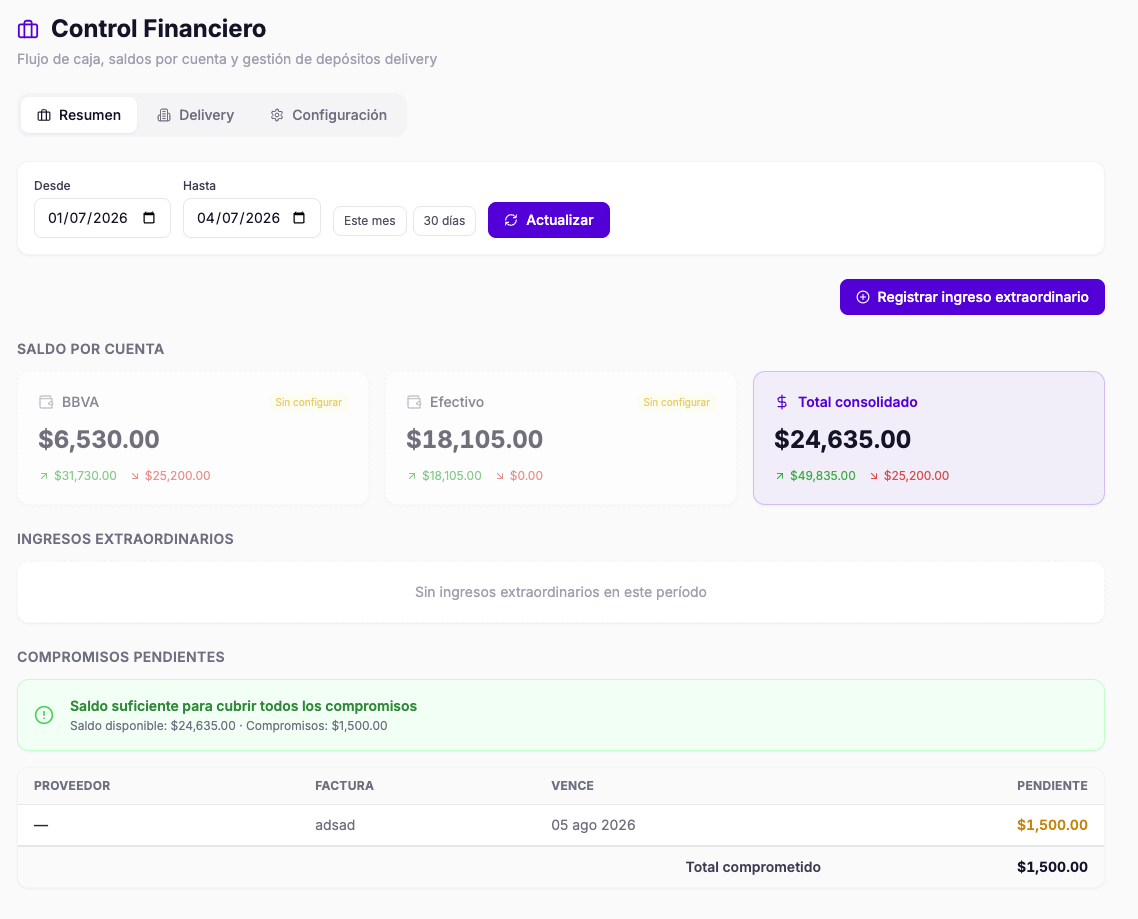Screen dimensions: 1138x919
Task: Click the wallet icon on Efectivo card
Action: (x=414, y=402)
